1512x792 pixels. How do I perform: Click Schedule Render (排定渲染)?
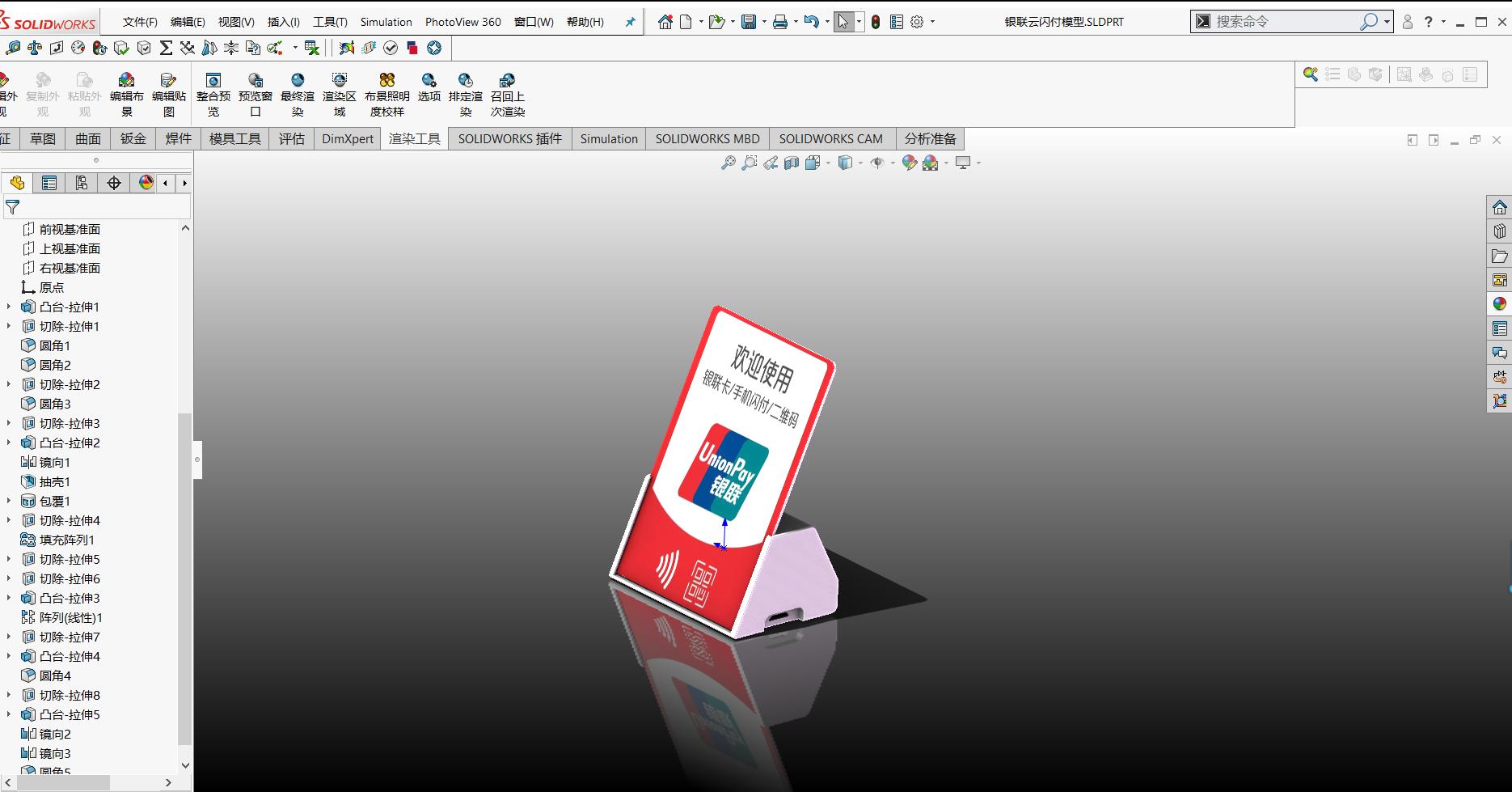click(x=466, y=95)
